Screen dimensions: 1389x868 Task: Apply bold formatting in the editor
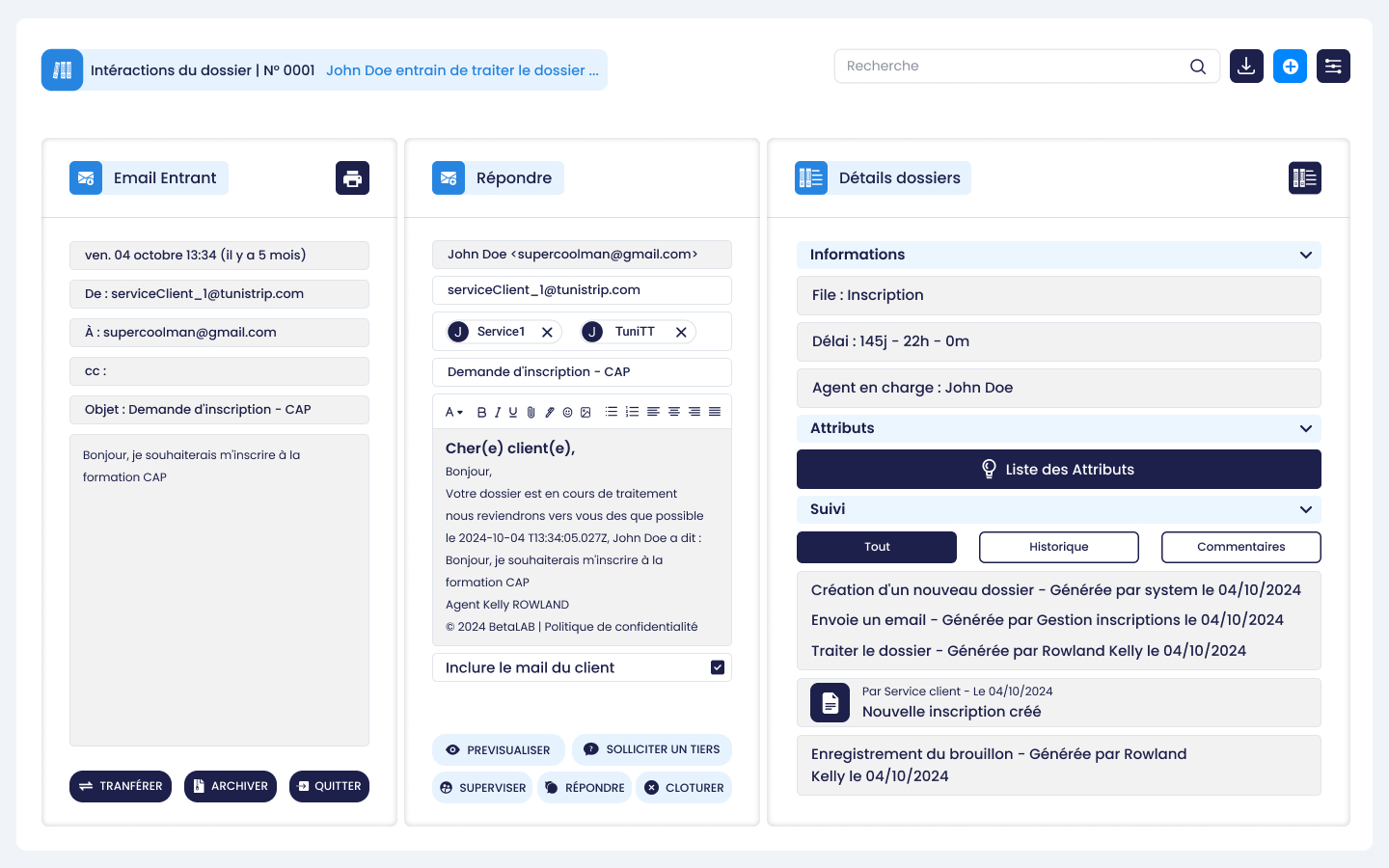tap(481, 412)
